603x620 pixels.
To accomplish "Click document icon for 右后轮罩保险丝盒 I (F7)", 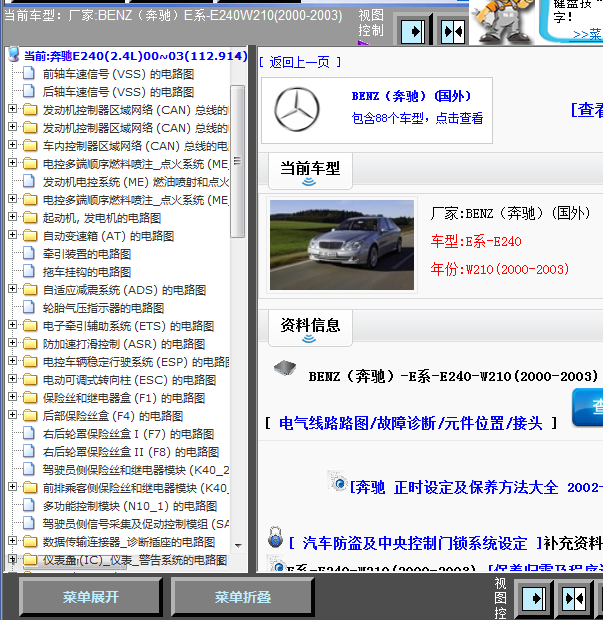I will pyautogui.click(x=28, y=433).
